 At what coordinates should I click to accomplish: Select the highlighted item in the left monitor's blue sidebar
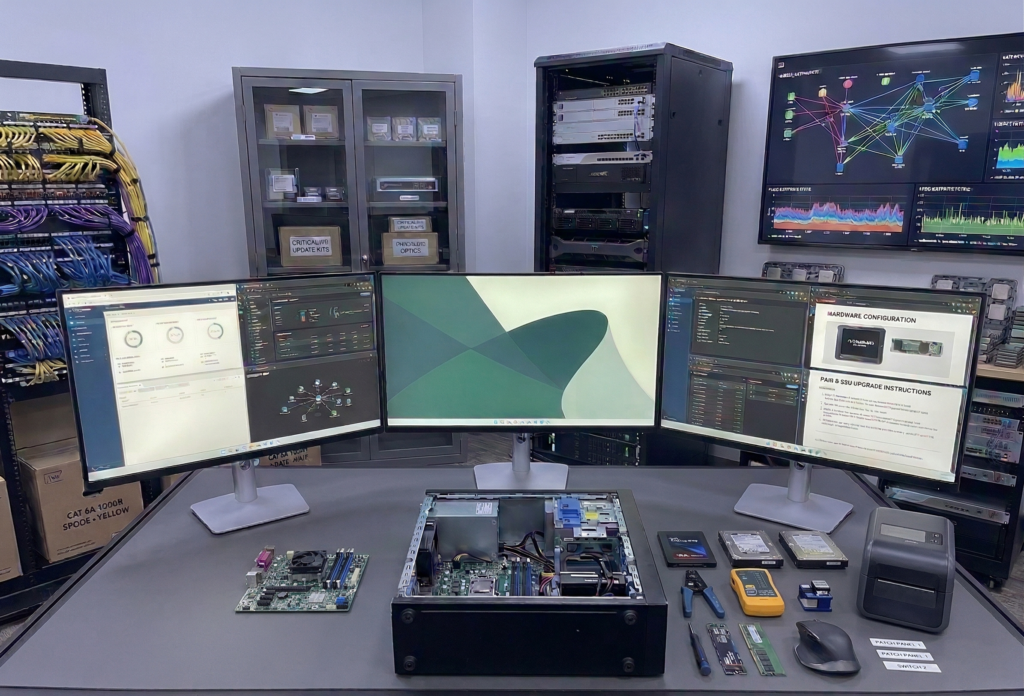pyautogui.click(x=87, y=323)
